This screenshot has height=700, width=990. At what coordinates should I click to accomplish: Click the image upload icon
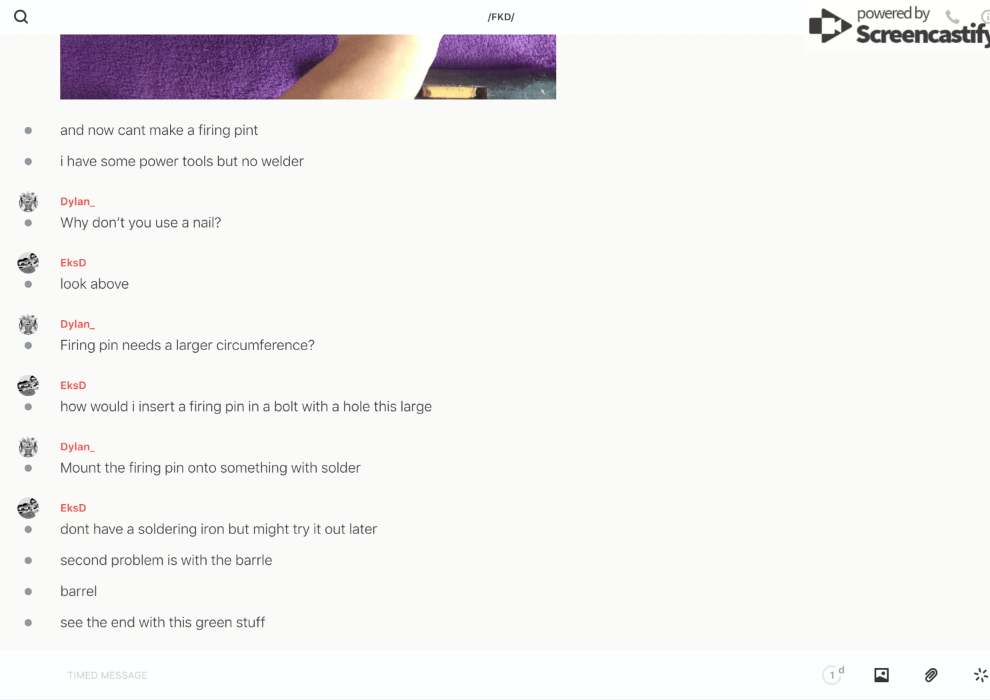pyautogui.click(x=881, y=675)
